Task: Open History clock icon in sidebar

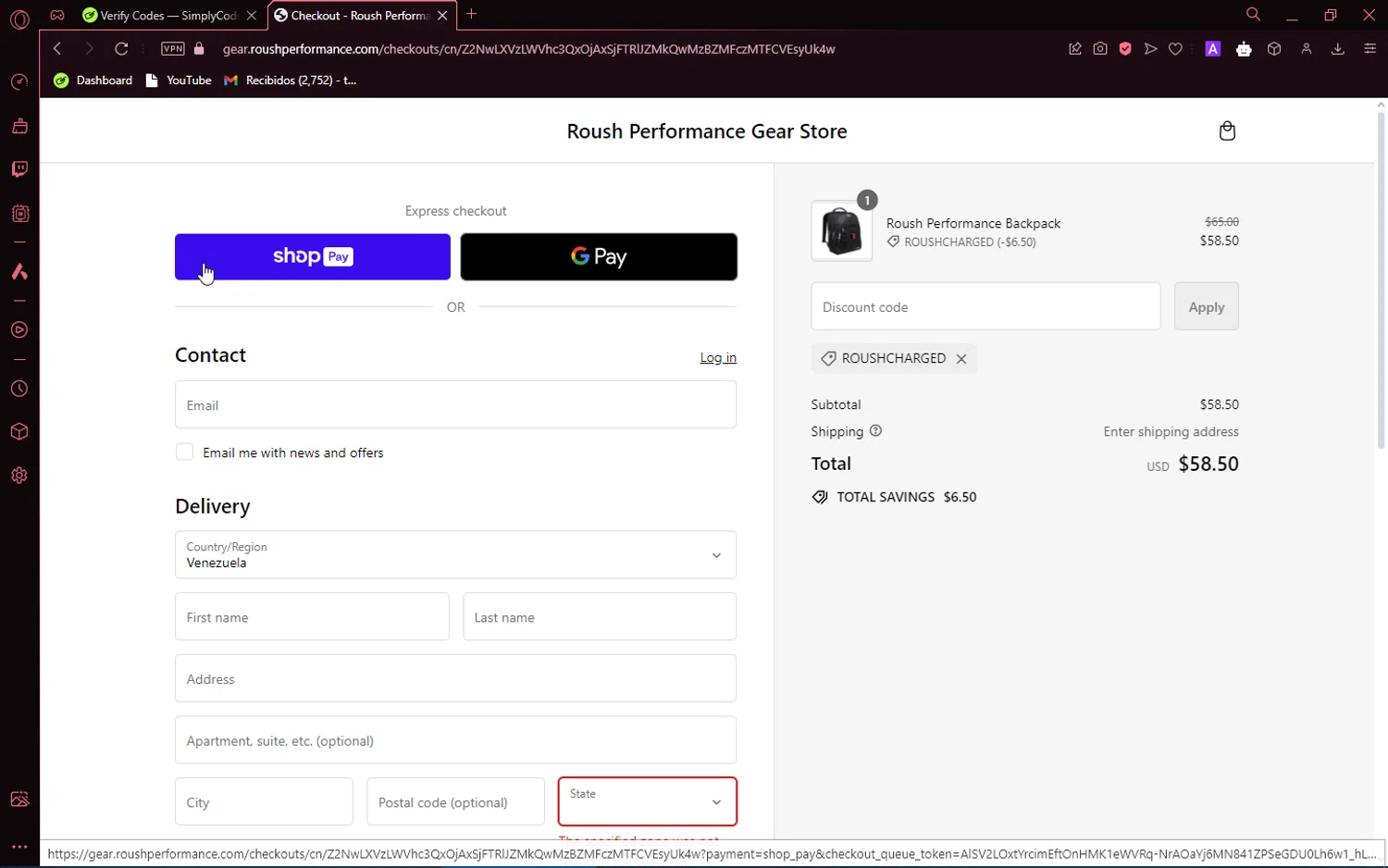Action: pyautogui.click(x=19, y=390)
